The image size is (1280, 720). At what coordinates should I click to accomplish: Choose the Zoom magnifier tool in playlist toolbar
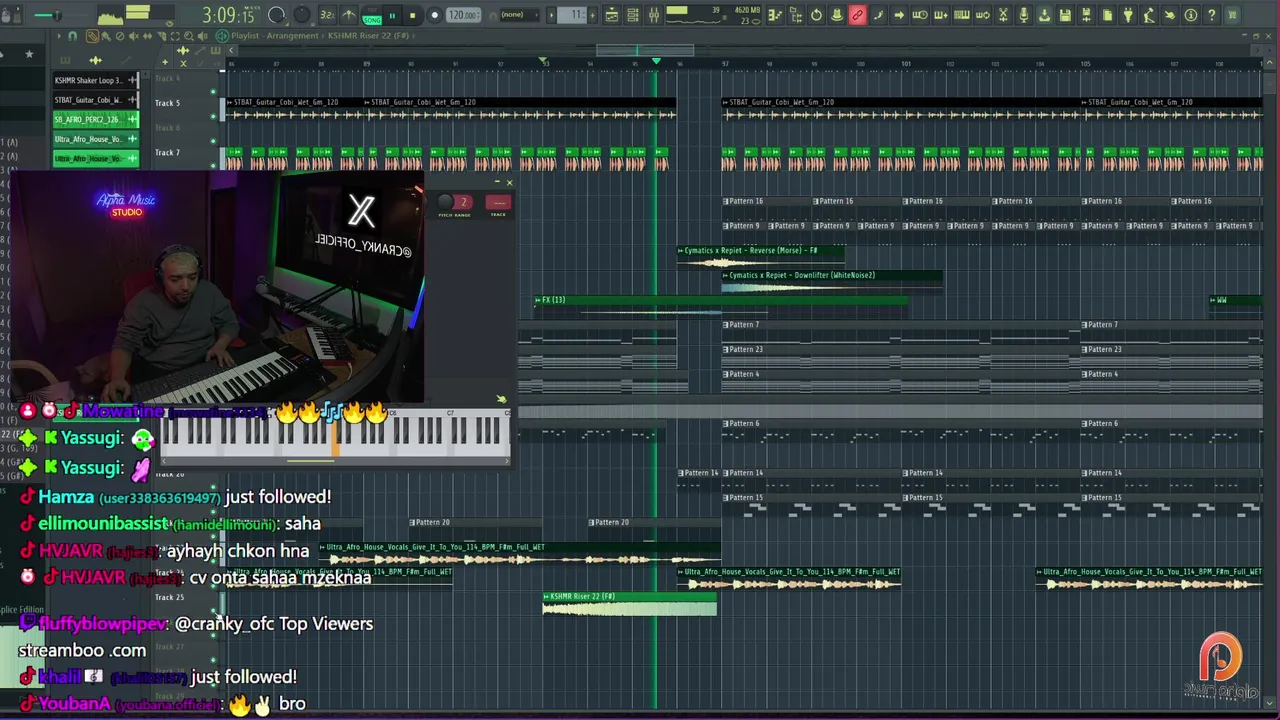coord(188,36)
